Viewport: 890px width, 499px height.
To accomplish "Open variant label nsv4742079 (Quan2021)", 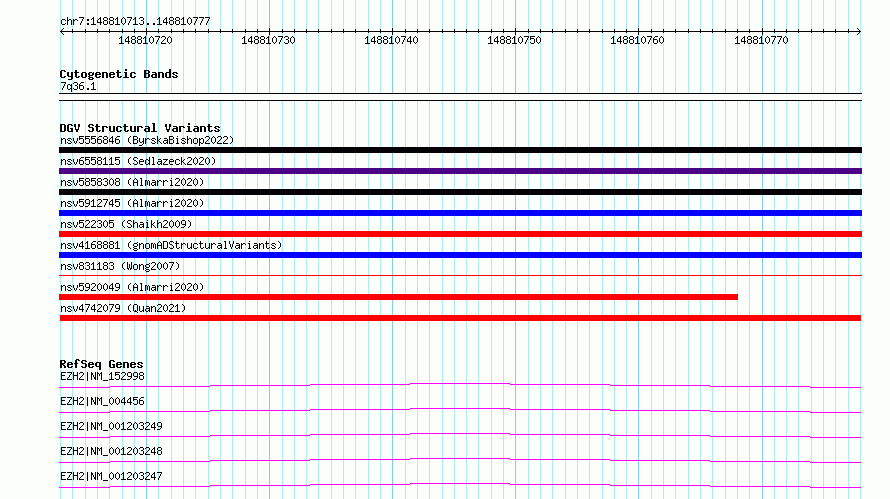I will pos(123,308).
